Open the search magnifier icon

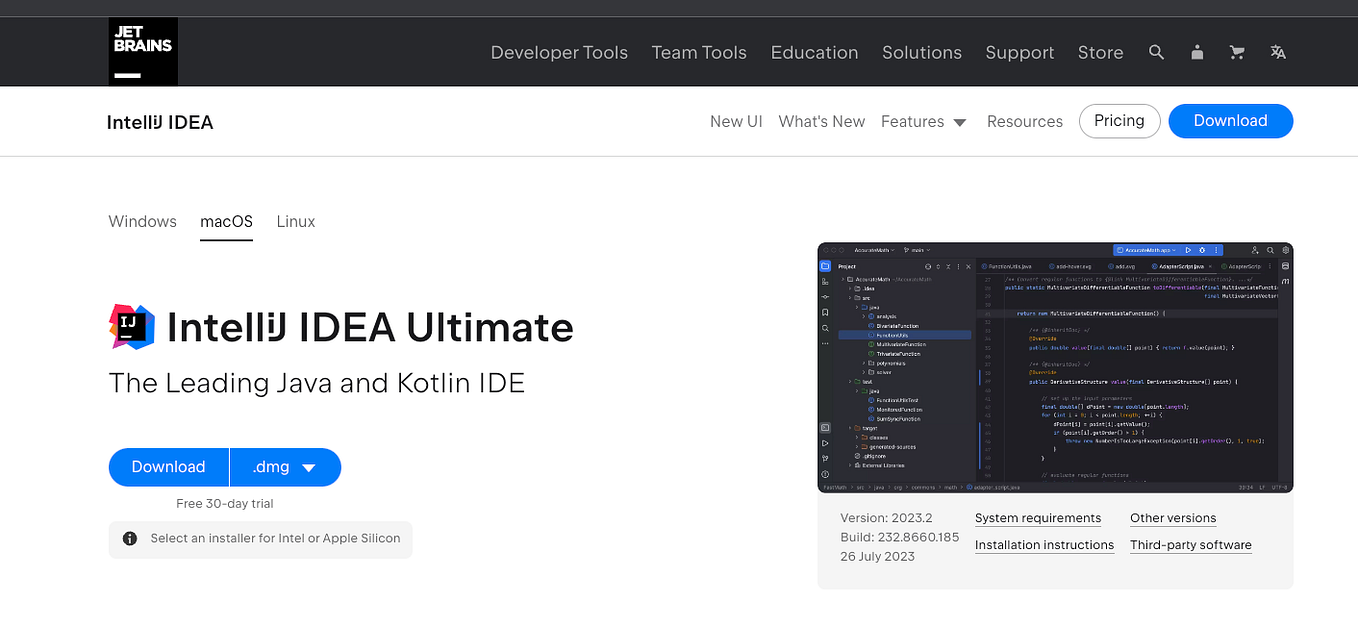[1156, 52]
